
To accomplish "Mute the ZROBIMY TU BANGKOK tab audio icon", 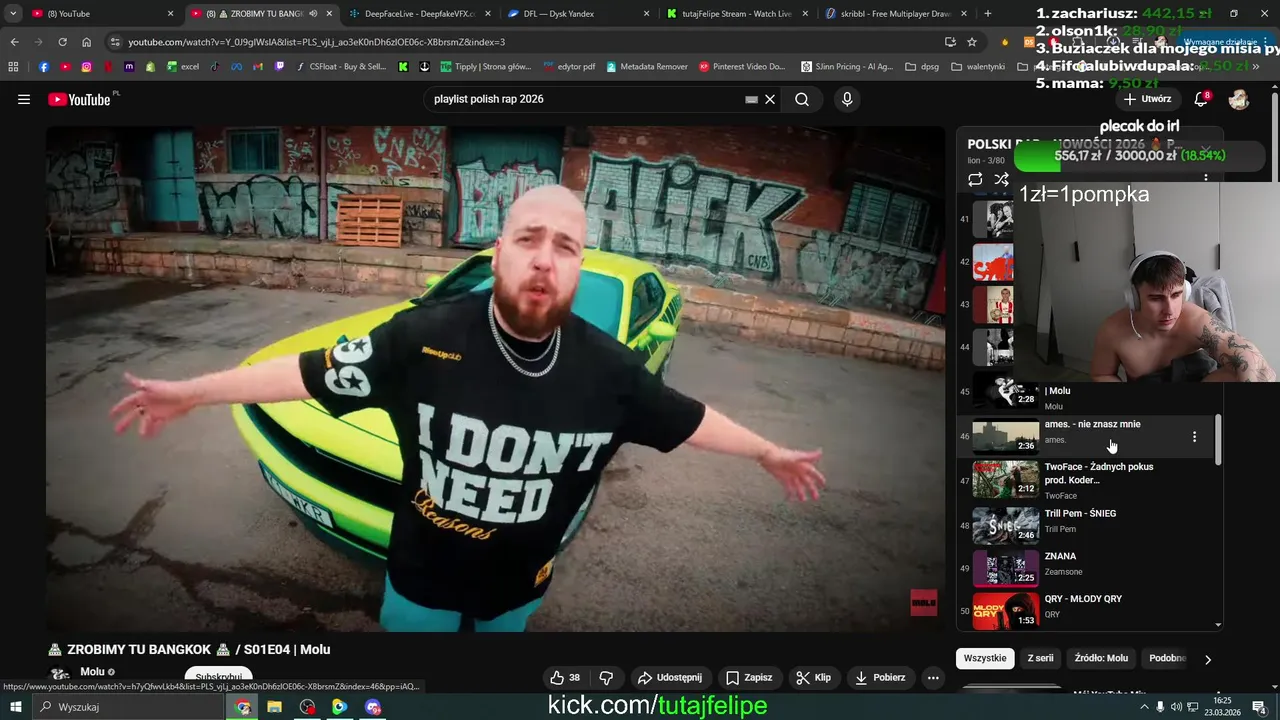I will (313, 13).
